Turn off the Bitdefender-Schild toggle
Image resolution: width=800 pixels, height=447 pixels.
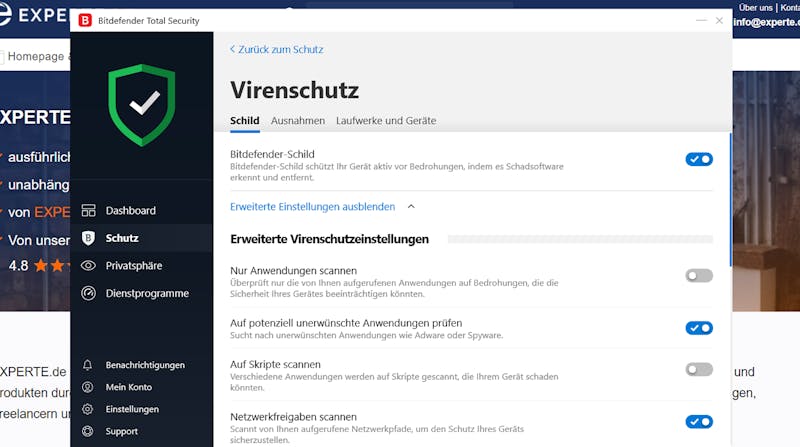point(699,159)
